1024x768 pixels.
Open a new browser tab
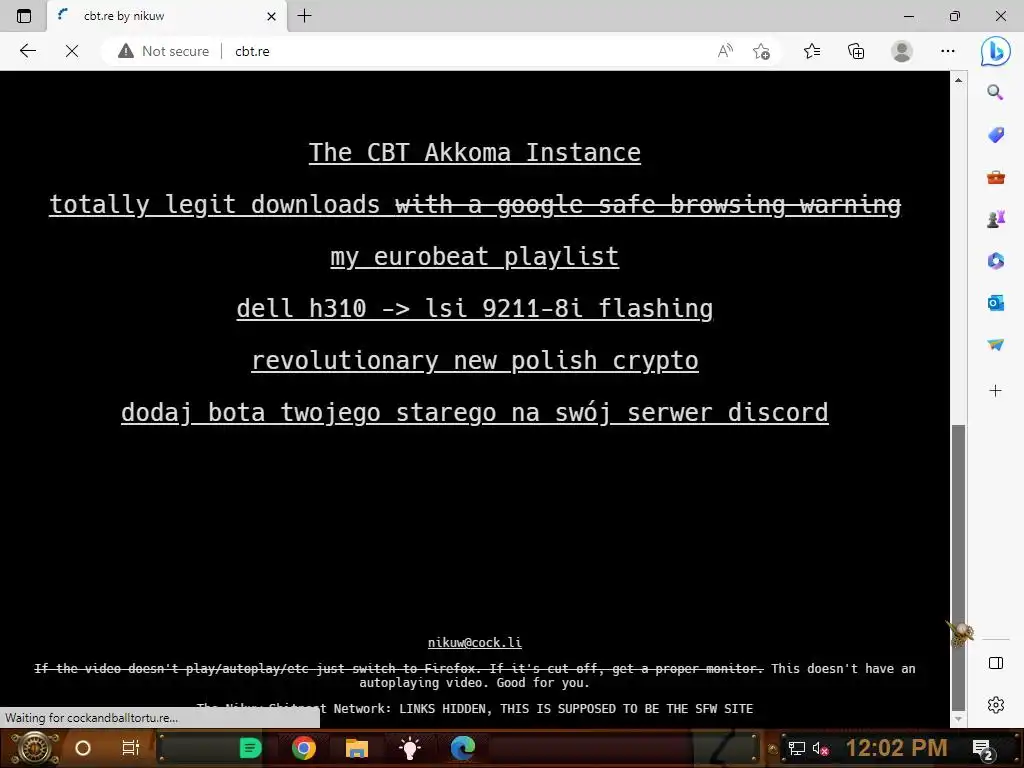coord(304,16)
